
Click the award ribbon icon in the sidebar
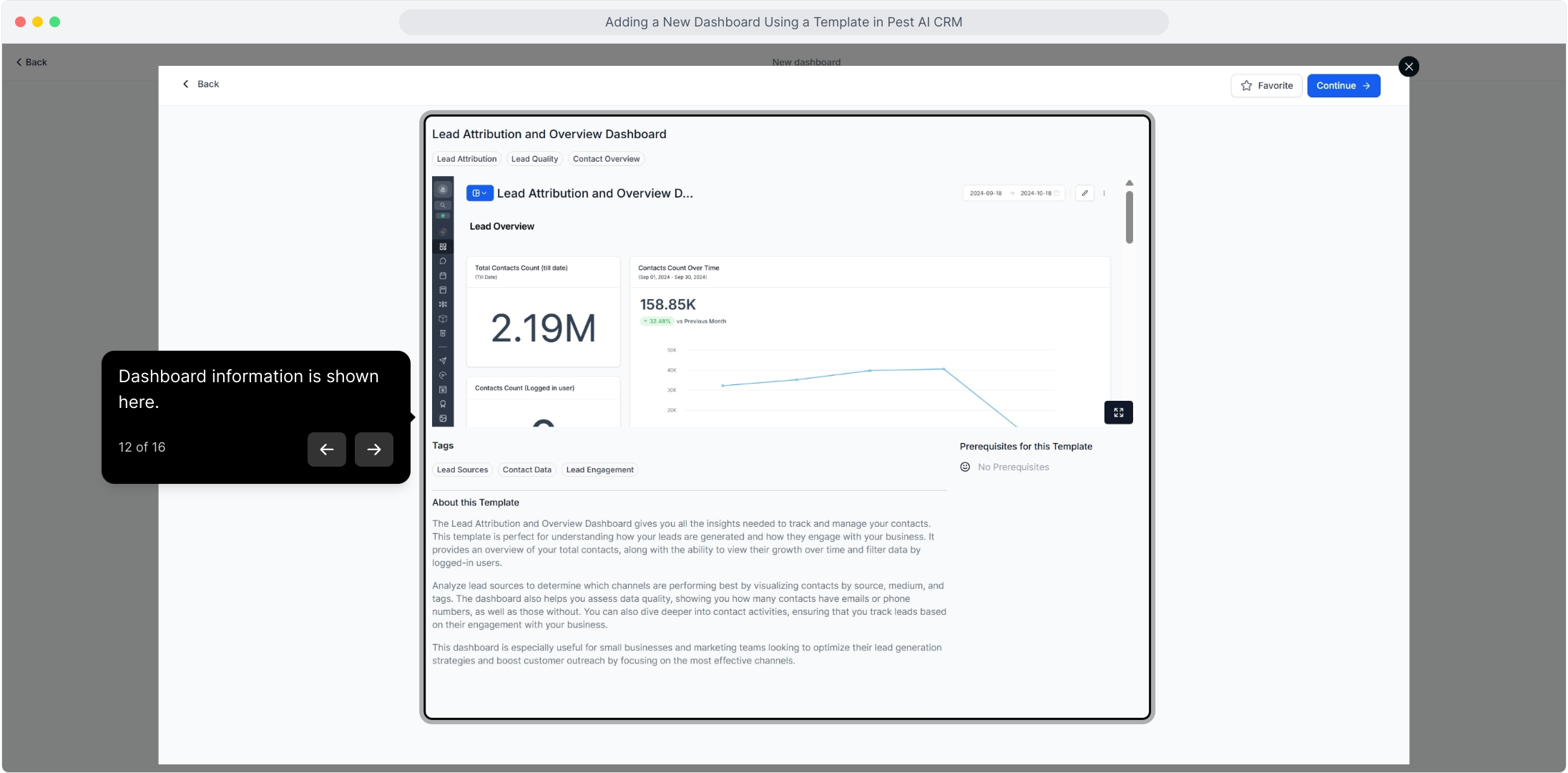(x=443, y=404)
